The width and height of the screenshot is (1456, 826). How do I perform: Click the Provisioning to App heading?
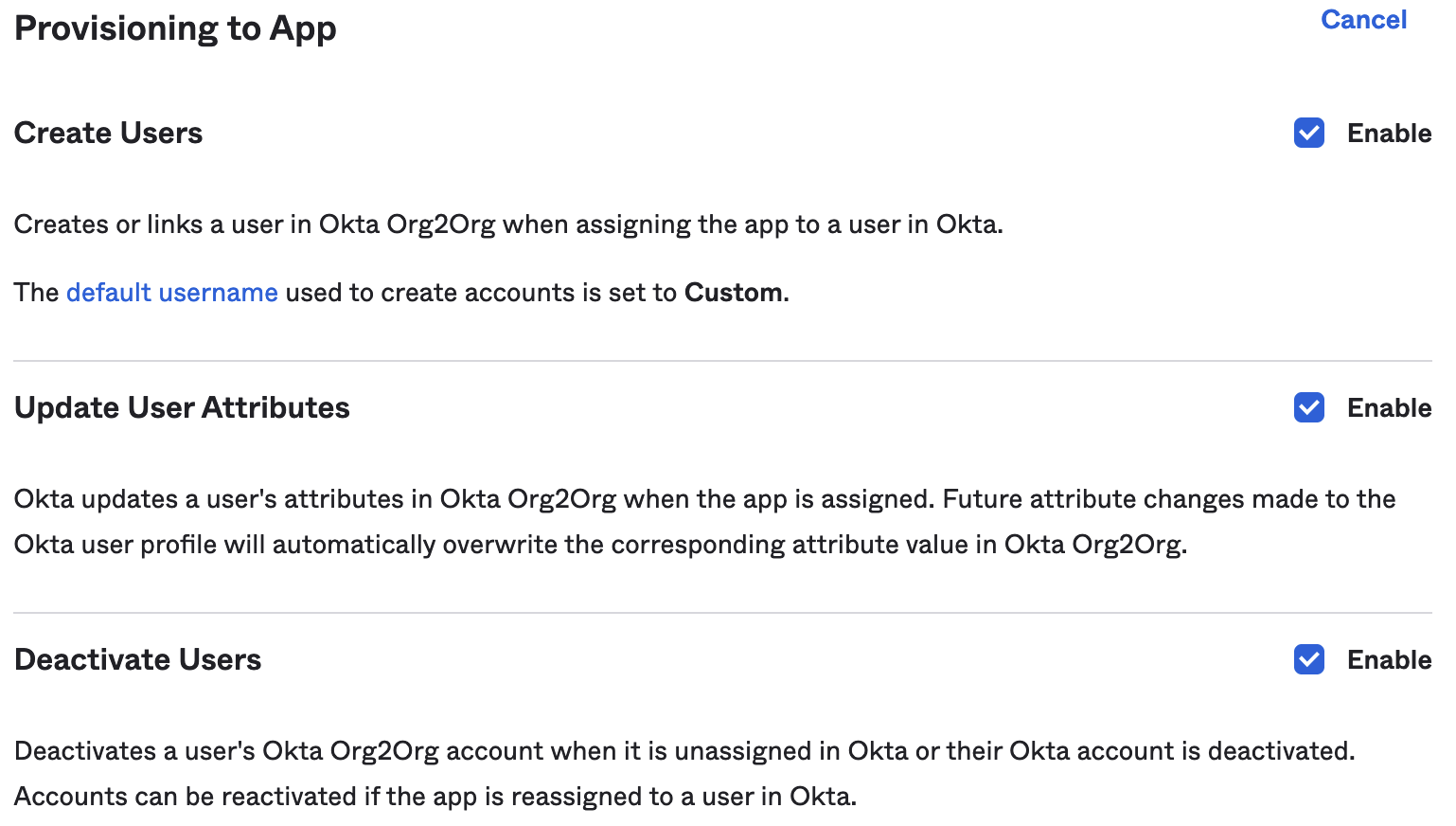pyautogui.click(x=175, y=28)
